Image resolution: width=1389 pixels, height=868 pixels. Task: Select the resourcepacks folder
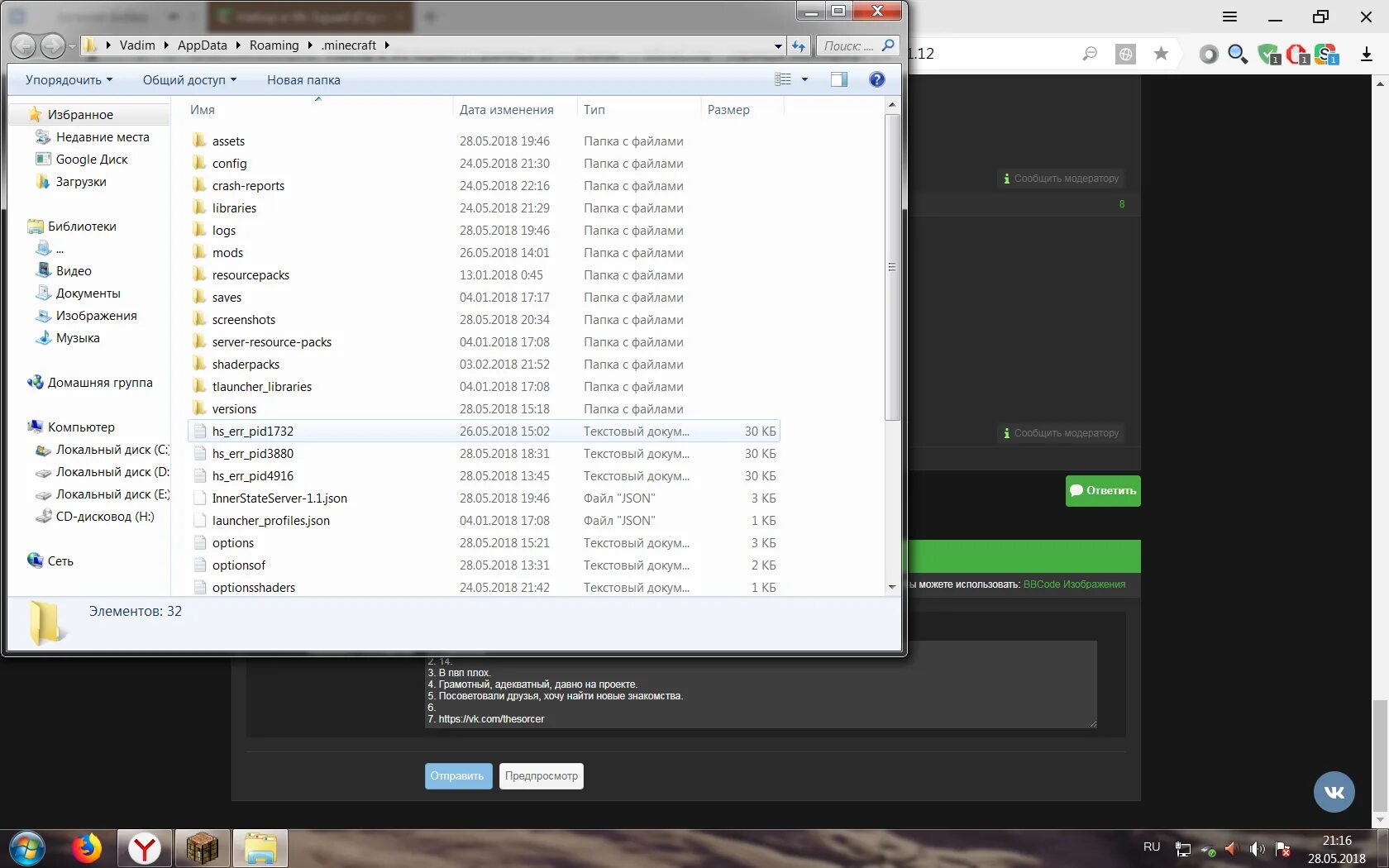(251, 275)
